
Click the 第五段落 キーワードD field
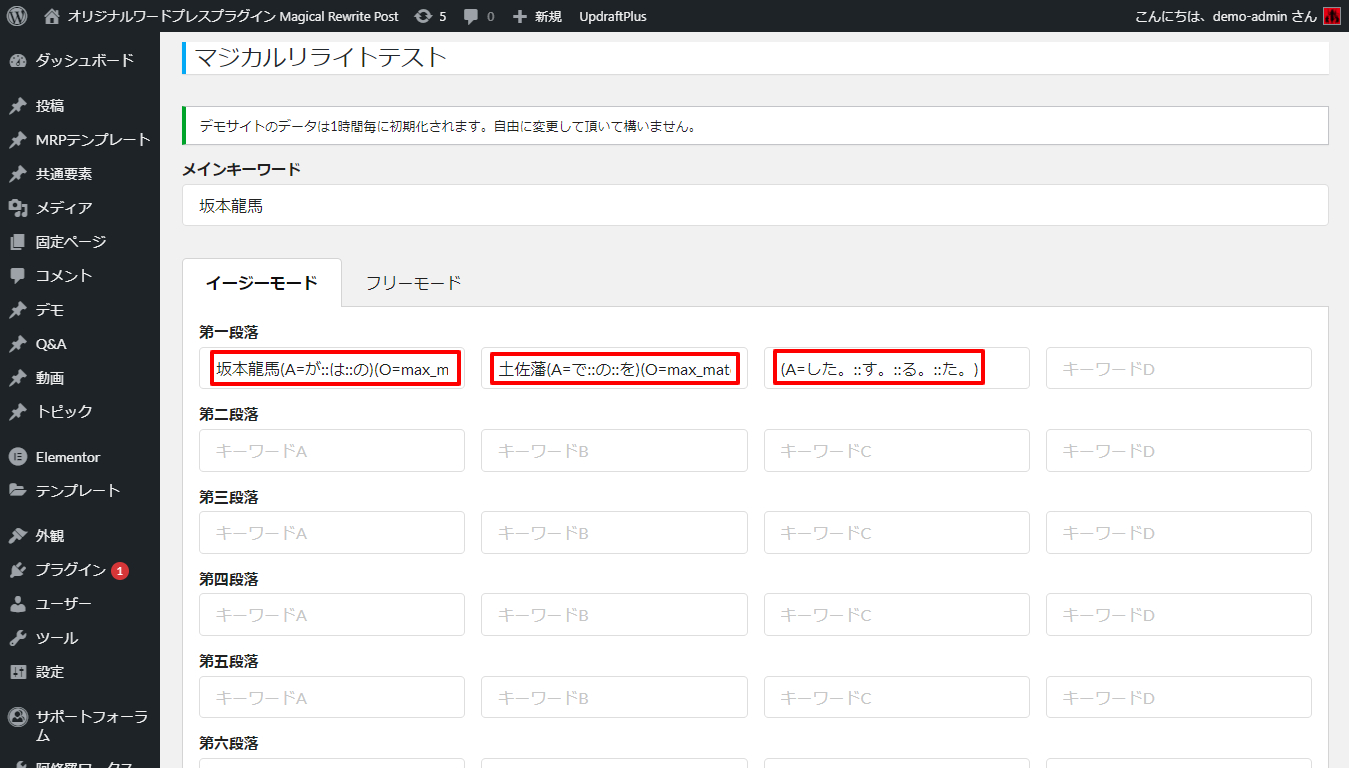(x=1179, y=697)
